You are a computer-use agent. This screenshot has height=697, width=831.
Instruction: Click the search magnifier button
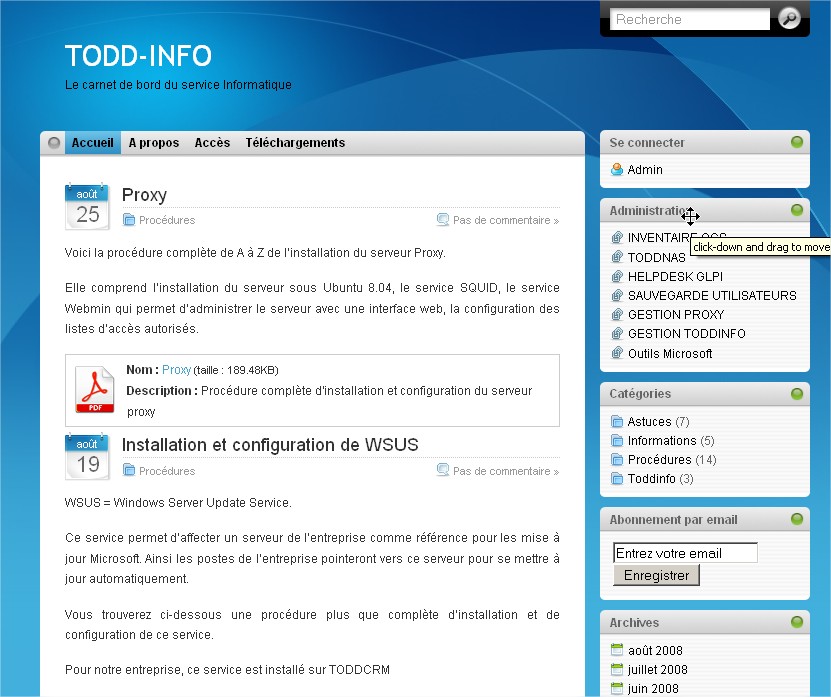789,19
